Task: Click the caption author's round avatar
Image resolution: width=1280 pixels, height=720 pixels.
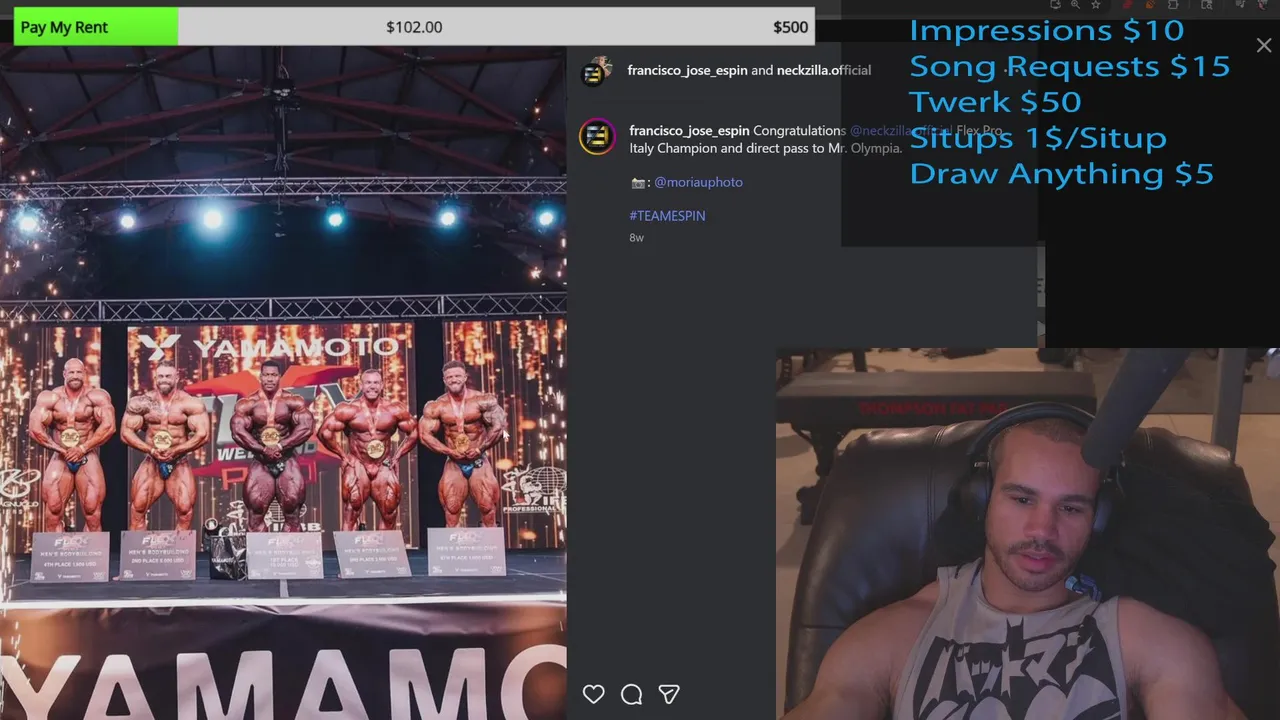Action: [x=597, y=137]
